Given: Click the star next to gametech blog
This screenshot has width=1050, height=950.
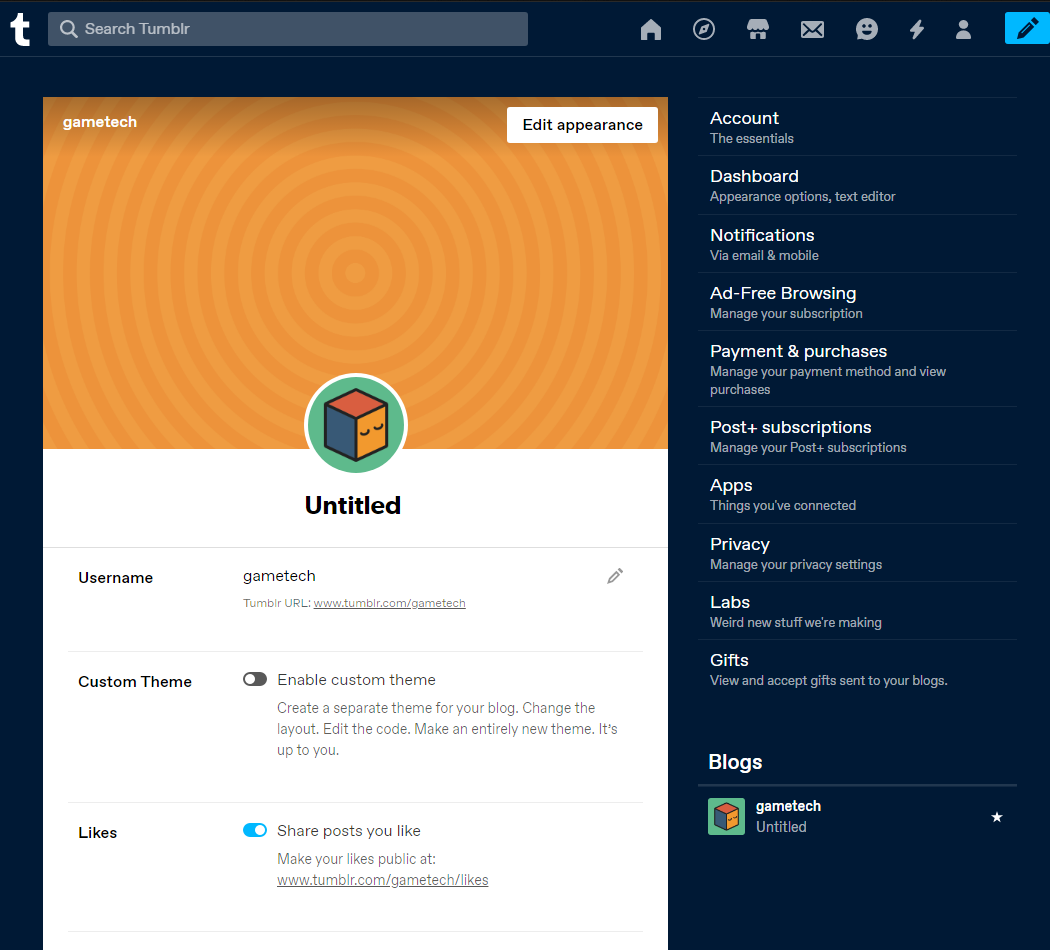Looking at the screenshot, I should click(996, 817).
